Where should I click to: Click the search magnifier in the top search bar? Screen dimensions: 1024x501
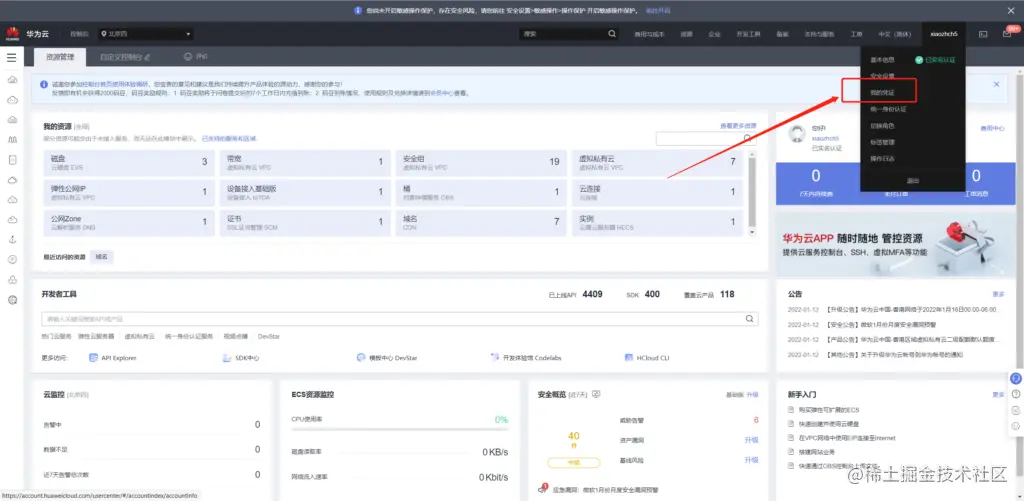[x=612, y=34]
